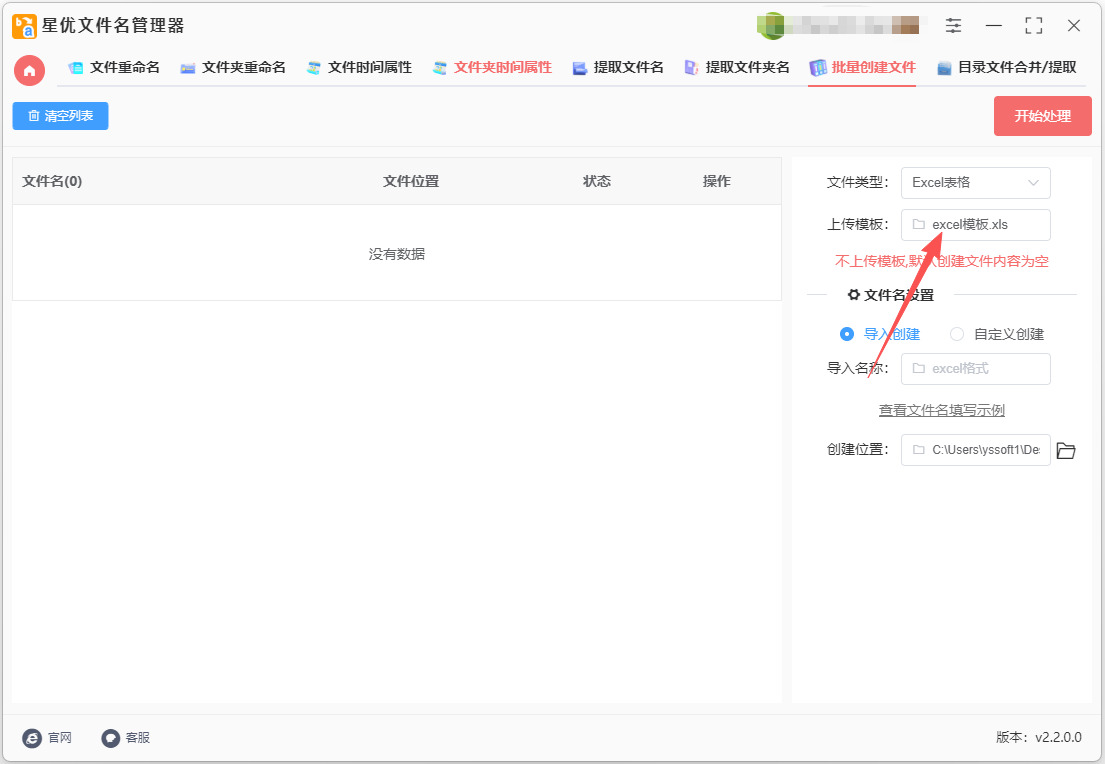1105x764 pixels.
Task: Open 客服 support in footer
Action: click(126, 738)
